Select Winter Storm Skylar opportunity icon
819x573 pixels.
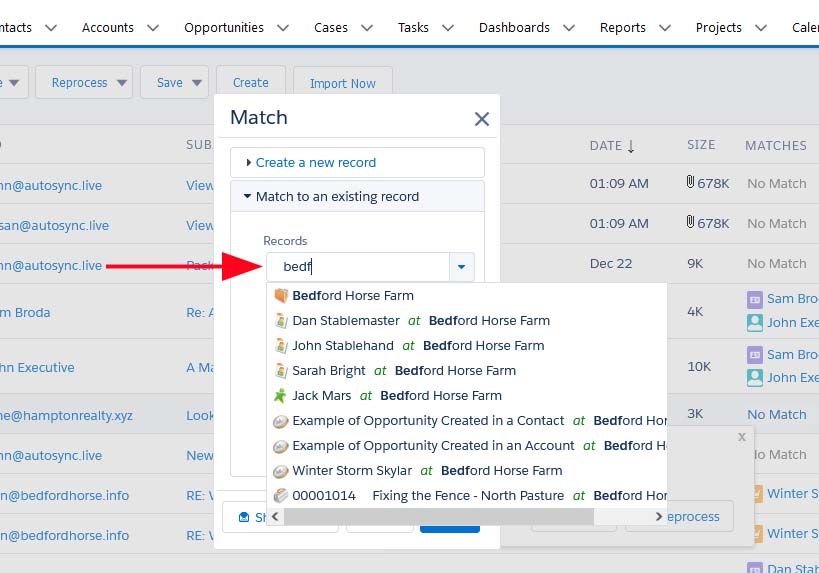tap(281, 471)
